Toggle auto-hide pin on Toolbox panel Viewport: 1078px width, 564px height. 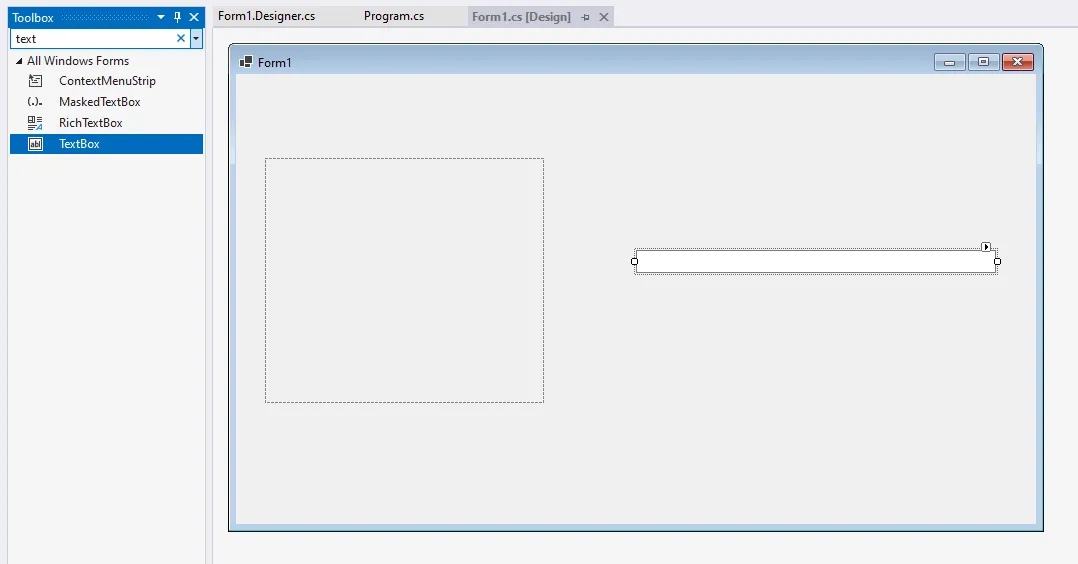click(x=178, y=17)
